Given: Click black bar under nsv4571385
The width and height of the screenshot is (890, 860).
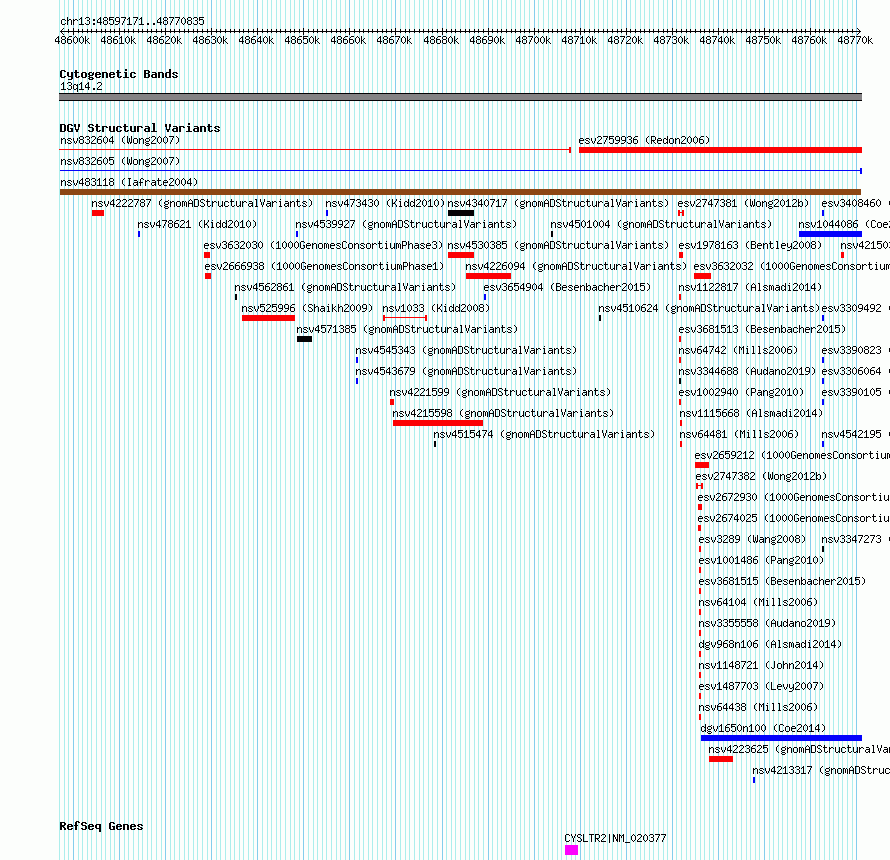Looking at the screenshot, I should point(304,339).
